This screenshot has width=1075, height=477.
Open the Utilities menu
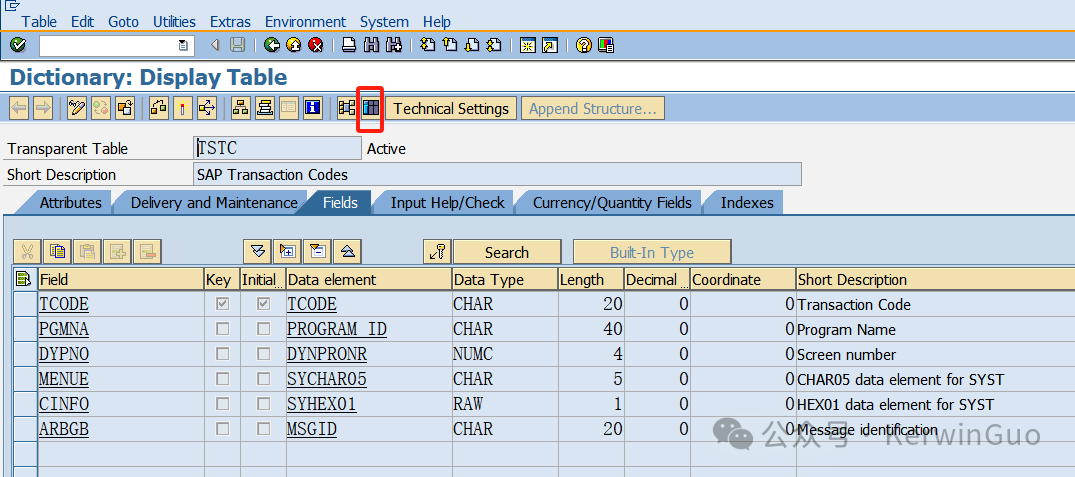[174, 21]
